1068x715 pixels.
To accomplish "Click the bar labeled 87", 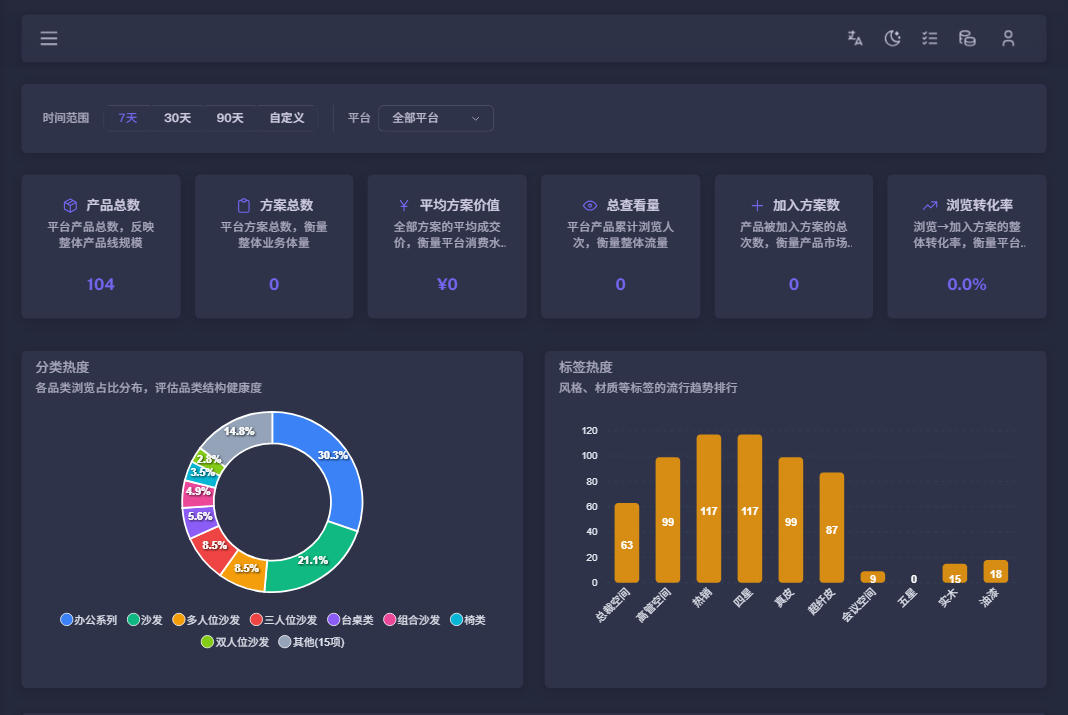I will pyautogui.click(x=832, y=528).
